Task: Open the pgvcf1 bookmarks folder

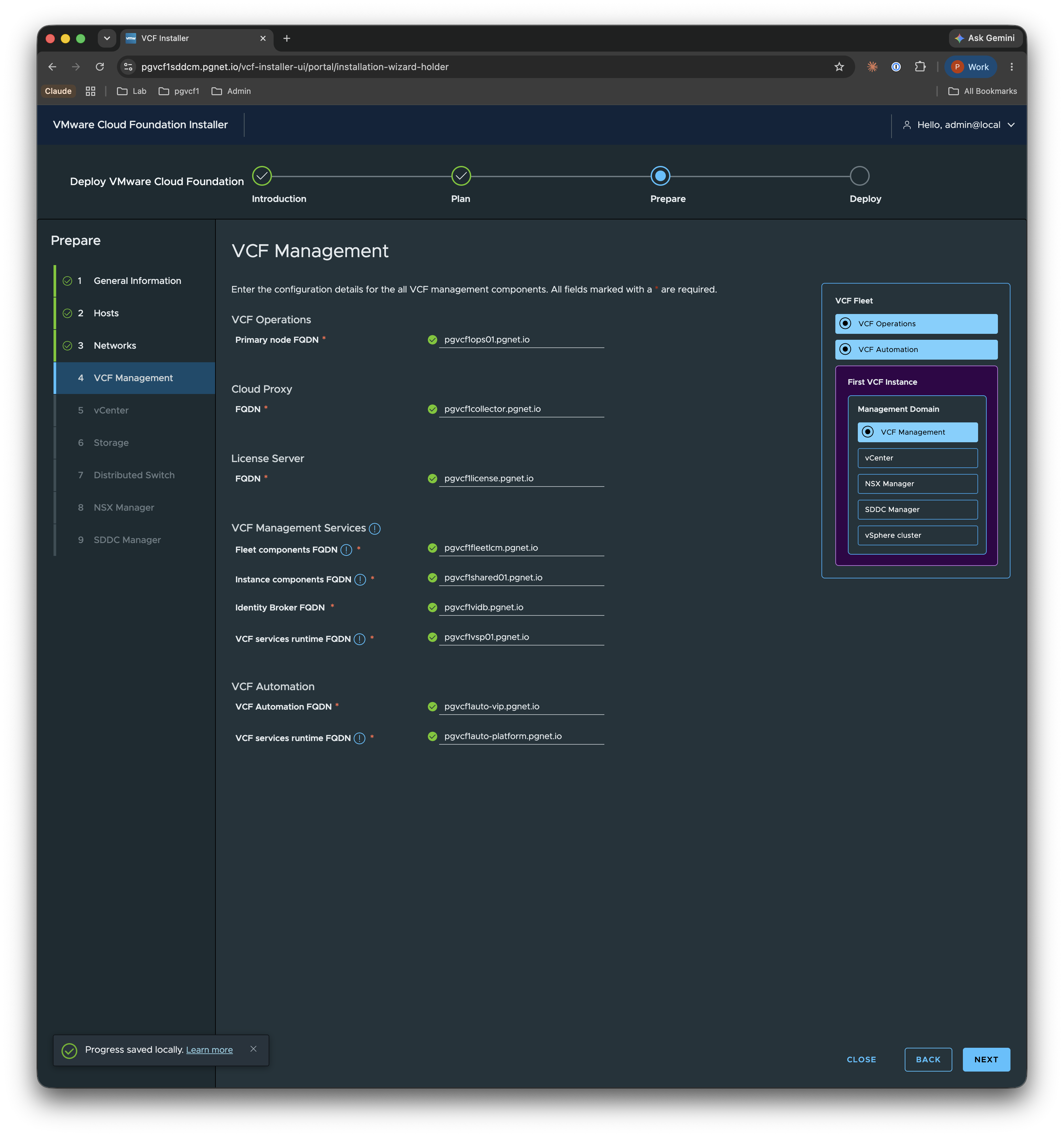Action: 179,91
